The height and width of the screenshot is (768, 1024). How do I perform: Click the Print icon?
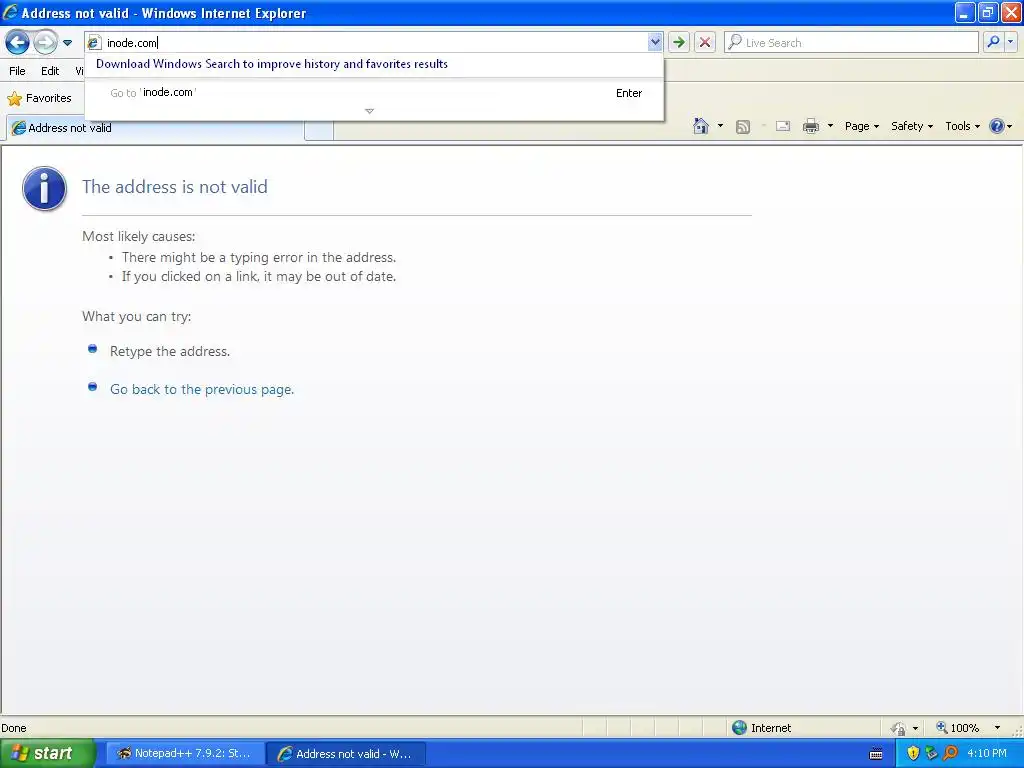point(810,126)
